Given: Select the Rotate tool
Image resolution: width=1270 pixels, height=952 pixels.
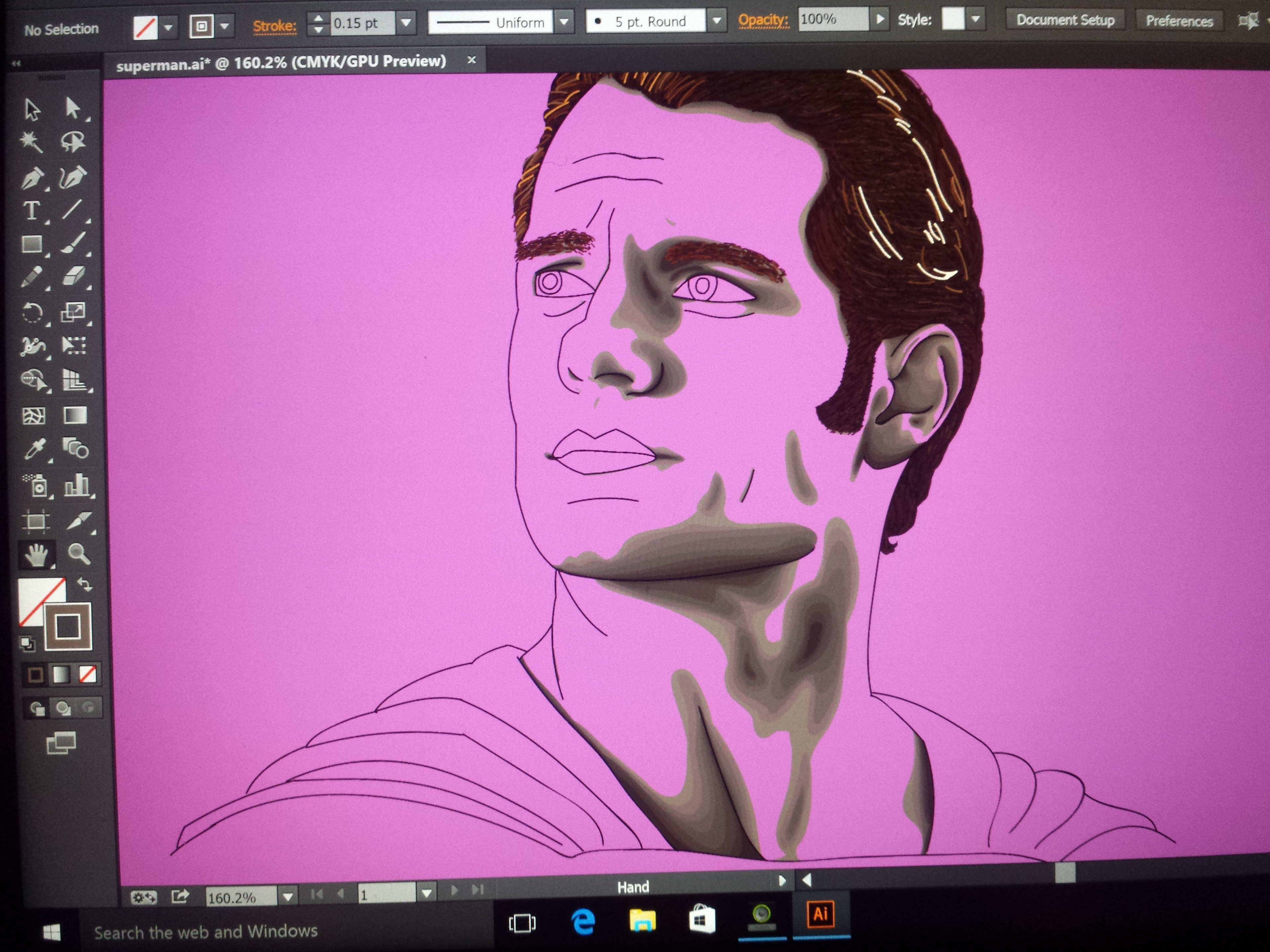Looking at the screenshot, I should pos(32,313).
